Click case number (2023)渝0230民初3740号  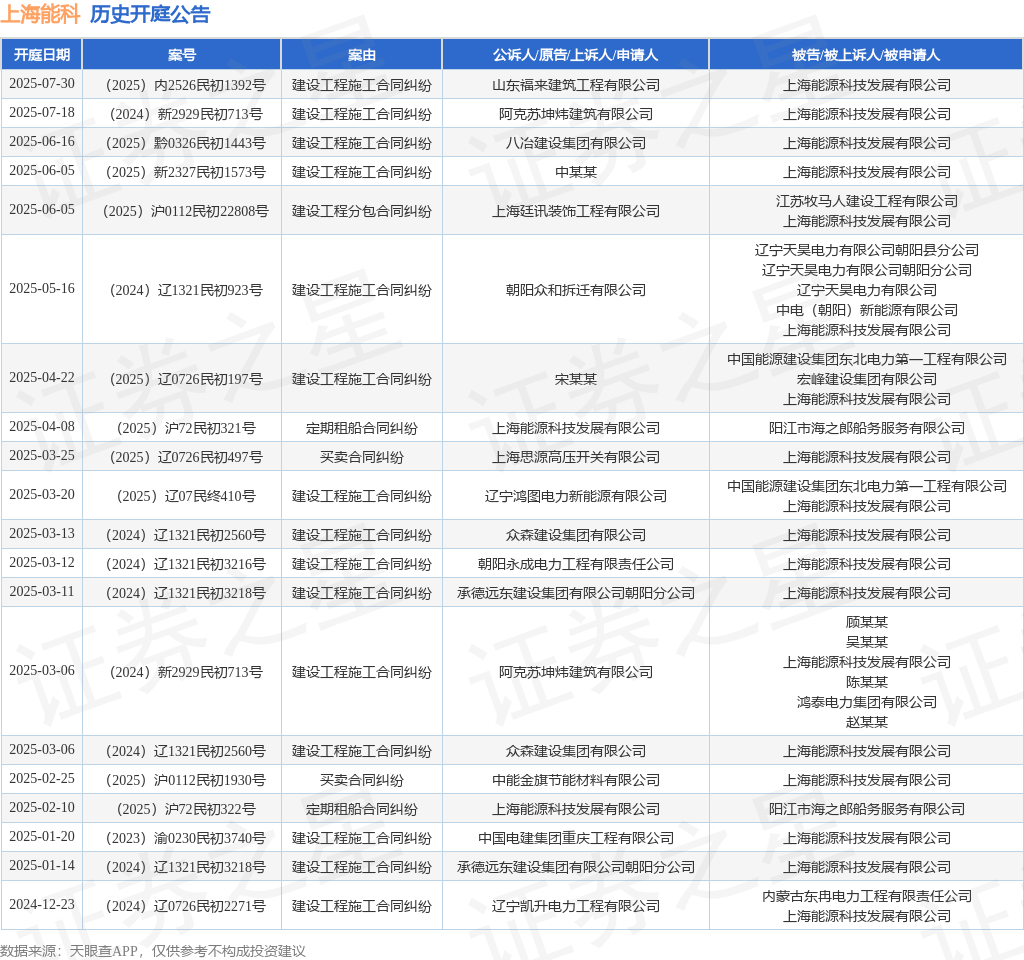tap(185, 838)
